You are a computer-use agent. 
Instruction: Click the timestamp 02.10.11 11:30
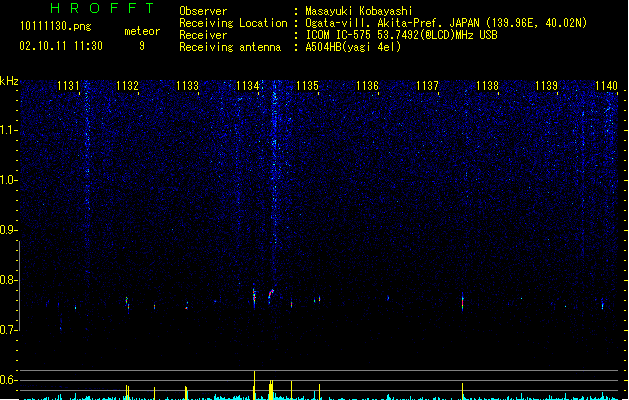[61, 46]
